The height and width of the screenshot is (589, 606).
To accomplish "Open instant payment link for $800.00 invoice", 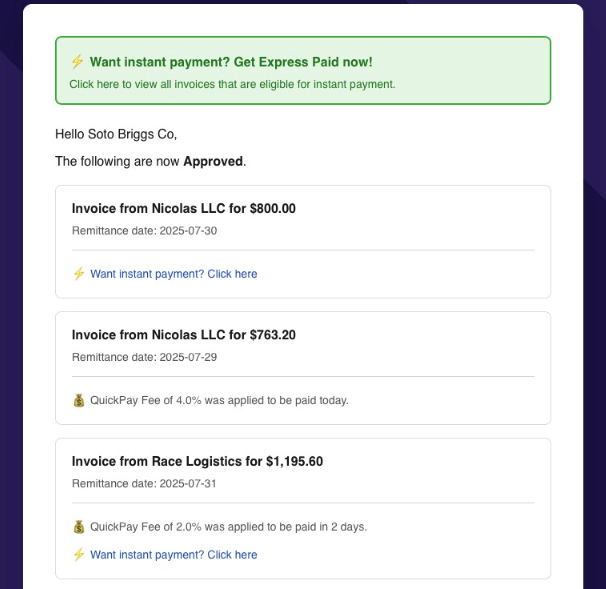I will coord(173,274).
